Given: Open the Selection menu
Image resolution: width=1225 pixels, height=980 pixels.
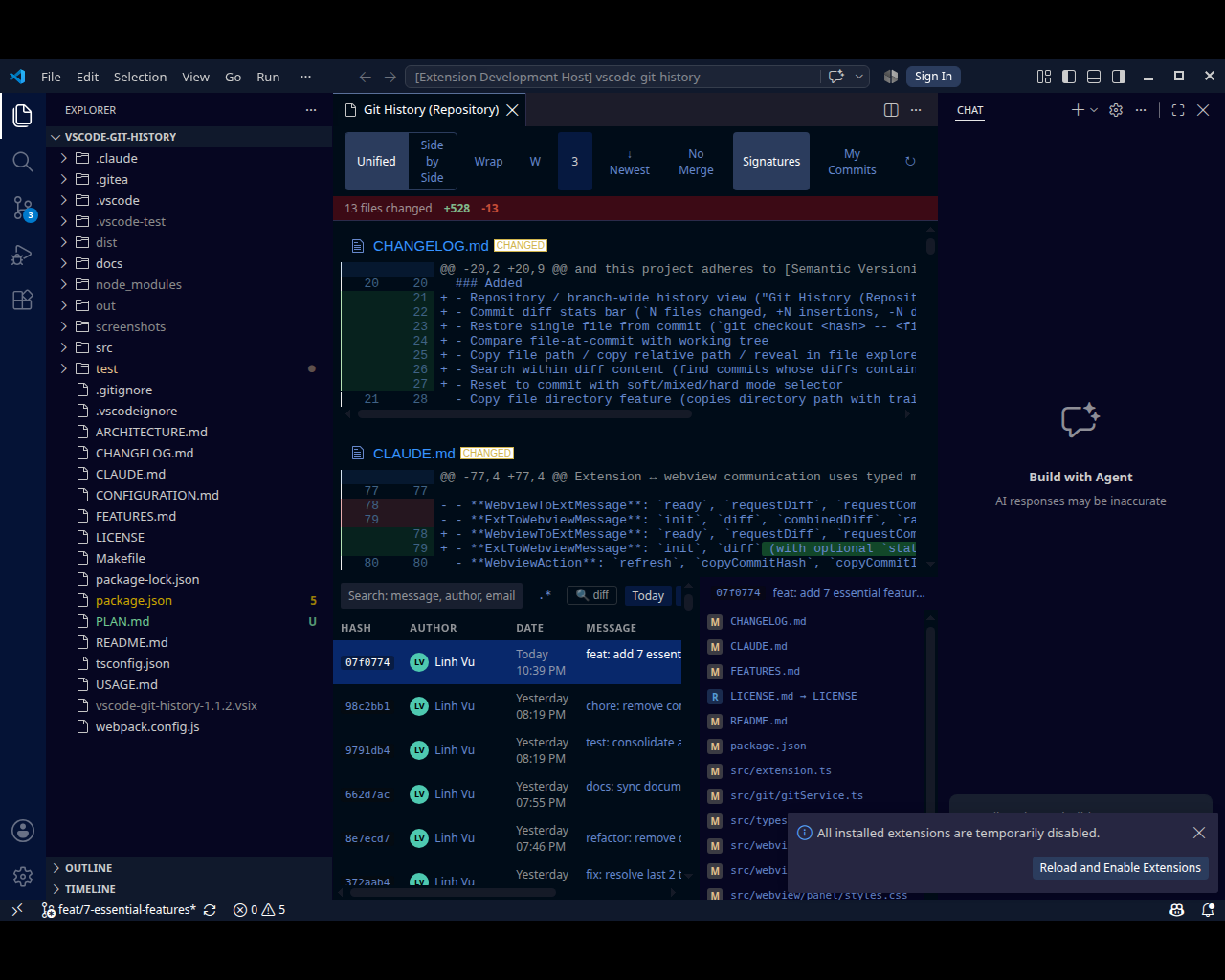Looking at the screenshot, I should click(140, 77).
